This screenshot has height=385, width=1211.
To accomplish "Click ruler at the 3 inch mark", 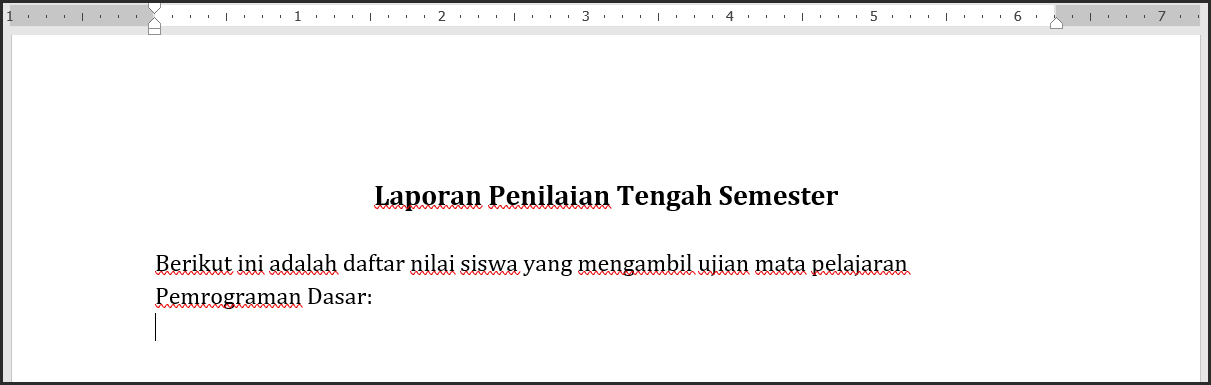I will [585, 16].
